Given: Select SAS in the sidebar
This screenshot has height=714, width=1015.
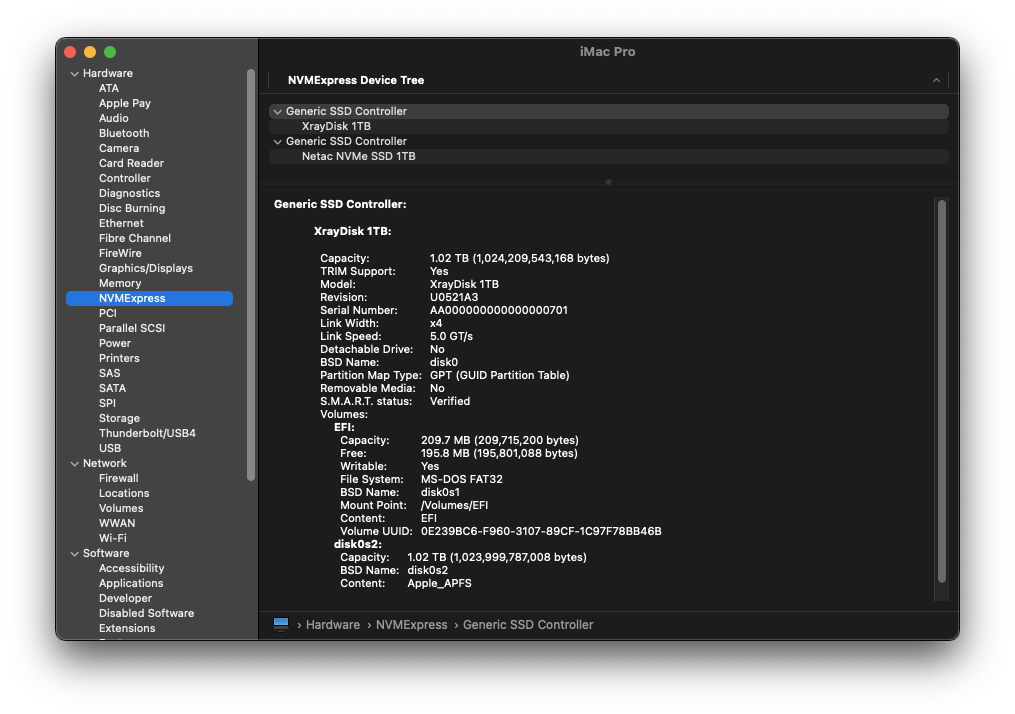Looking at the screenshot, I should [x=109, y=373].
